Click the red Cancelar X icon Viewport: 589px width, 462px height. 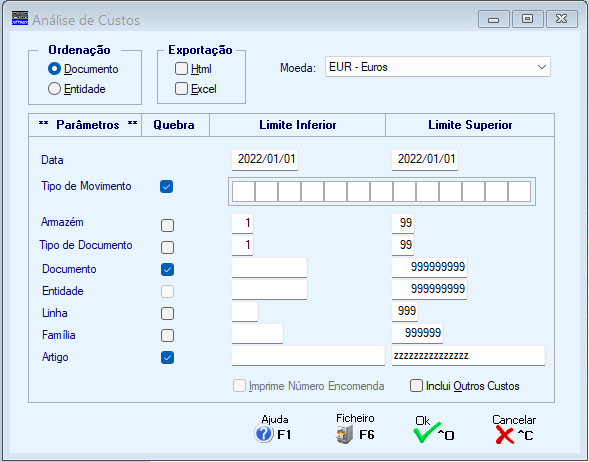coord(504,436)
